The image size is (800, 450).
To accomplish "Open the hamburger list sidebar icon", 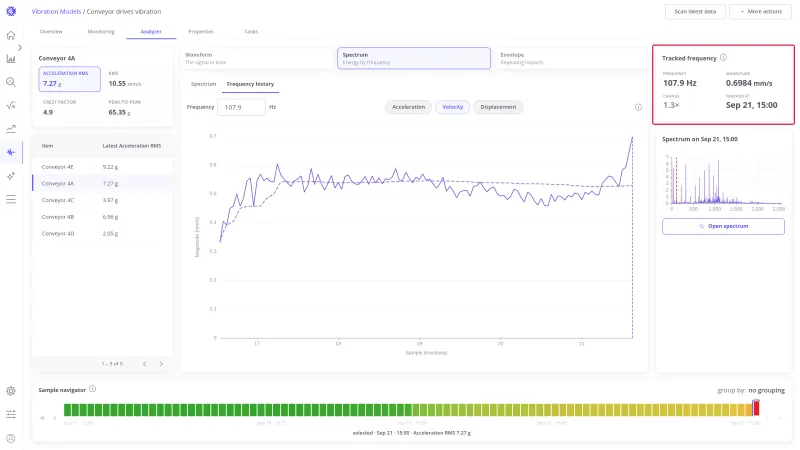I will click(x=11, y=199).
